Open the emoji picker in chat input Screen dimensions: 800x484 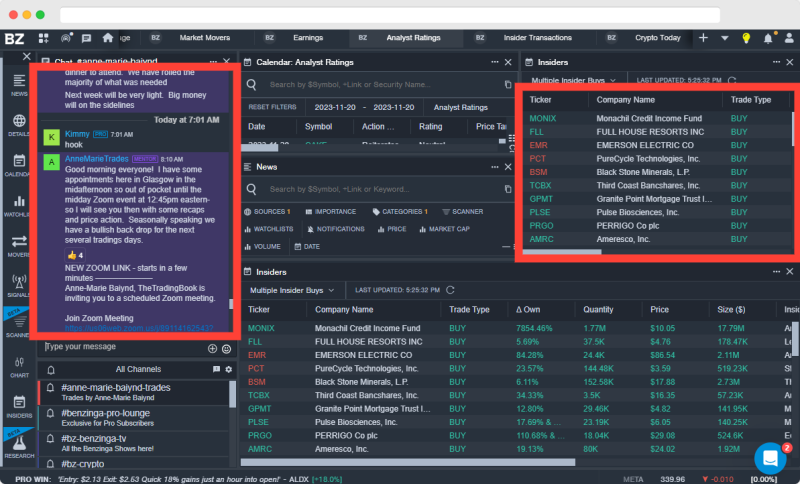(227, 348)
